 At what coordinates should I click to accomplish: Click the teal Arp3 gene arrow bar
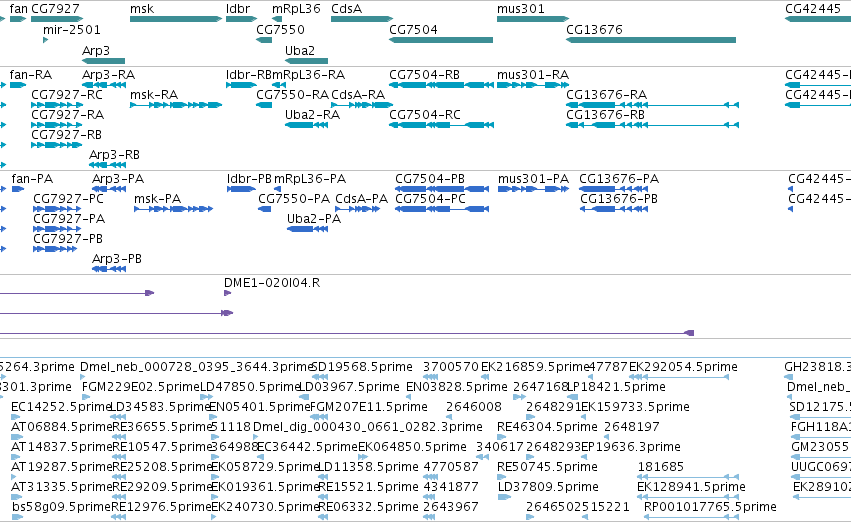(x=103, y=61)
